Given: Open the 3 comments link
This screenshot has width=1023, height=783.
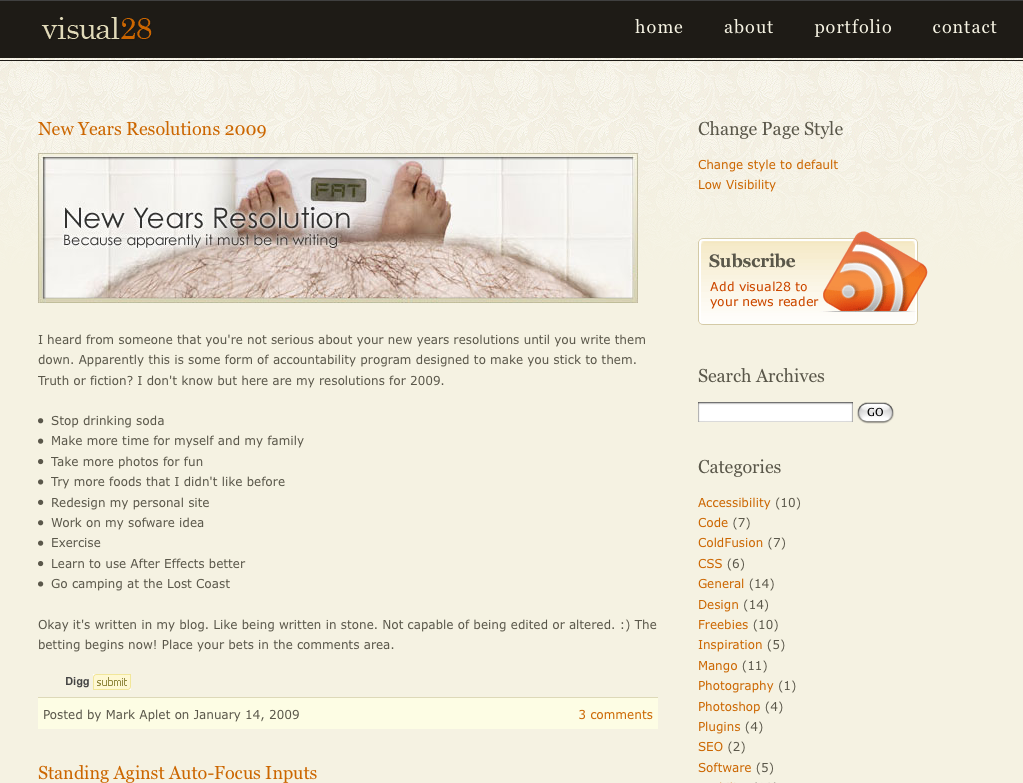Looking at the screenshot, I should coord(615,714).
